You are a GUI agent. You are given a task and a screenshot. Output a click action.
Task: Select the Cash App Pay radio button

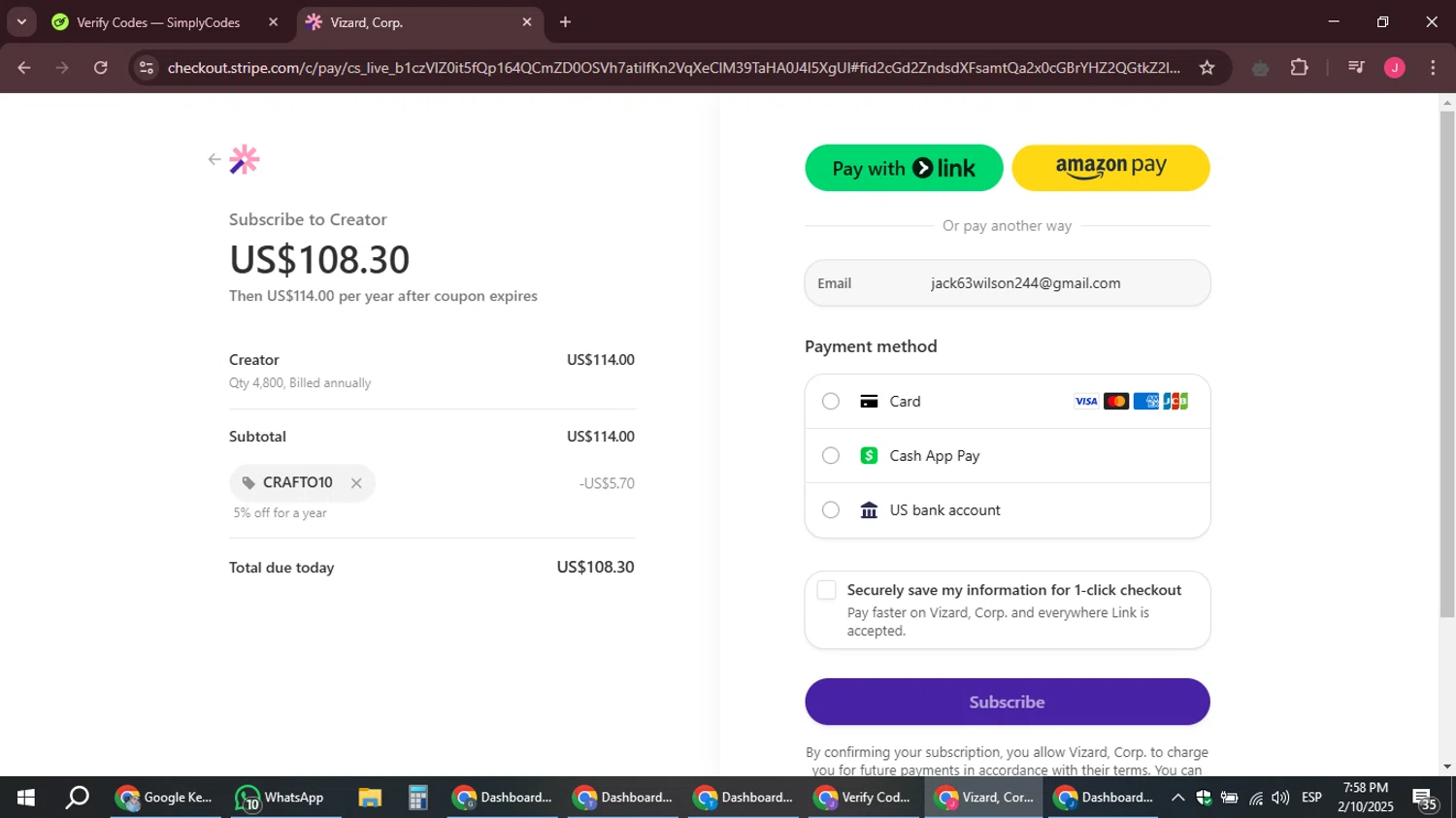pos(831,456)
